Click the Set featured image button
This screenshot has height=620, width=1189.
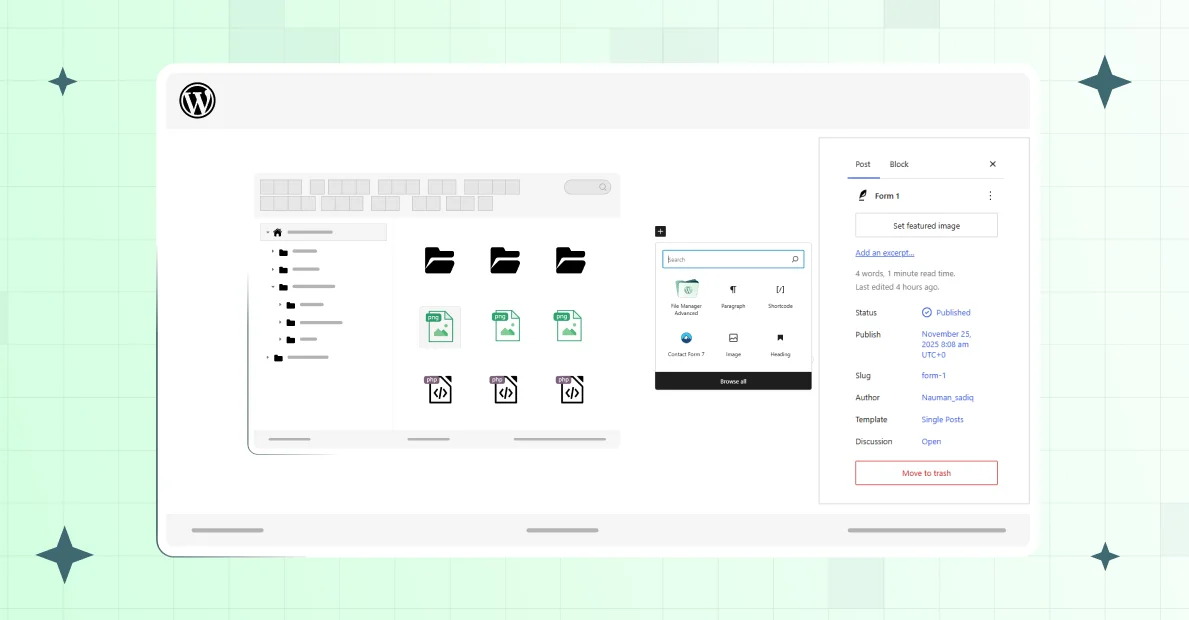coord(926,226)
